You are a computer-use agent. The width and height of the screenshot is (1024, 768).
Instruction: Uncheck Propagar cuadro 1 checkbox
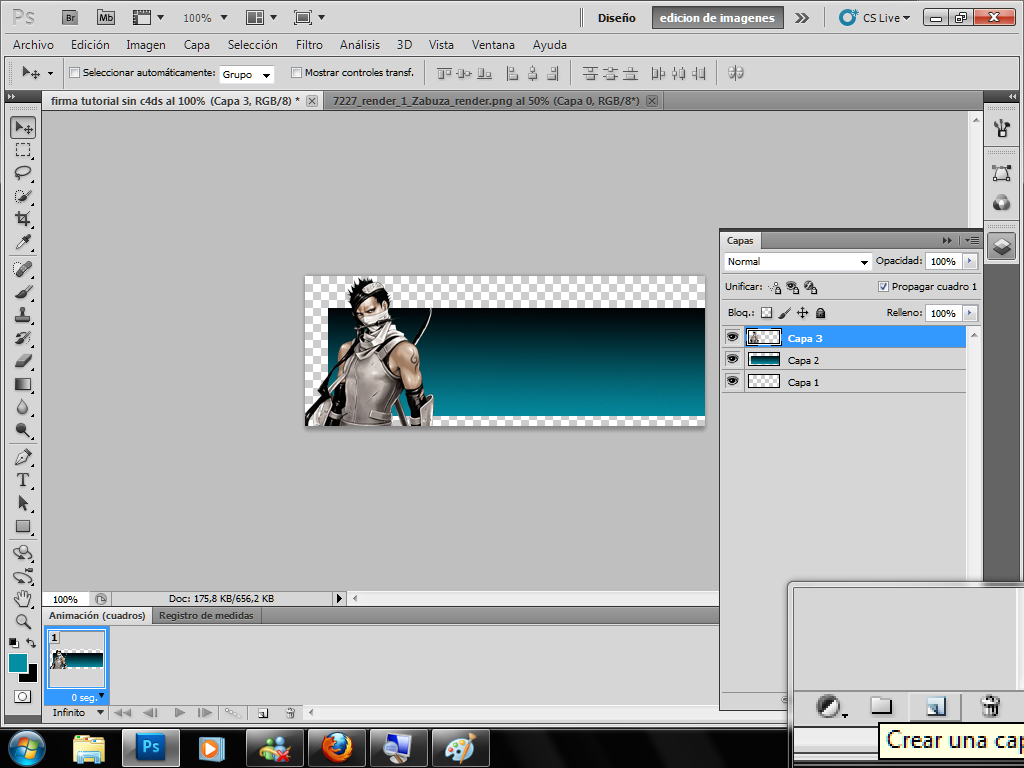point(883,287)
